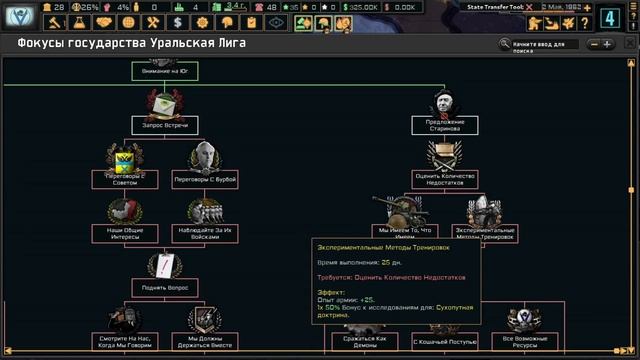The height and width of the screenshot is (360, 640).
Task: Close the State Transfer Tool with X
Action: coord(529,7)
